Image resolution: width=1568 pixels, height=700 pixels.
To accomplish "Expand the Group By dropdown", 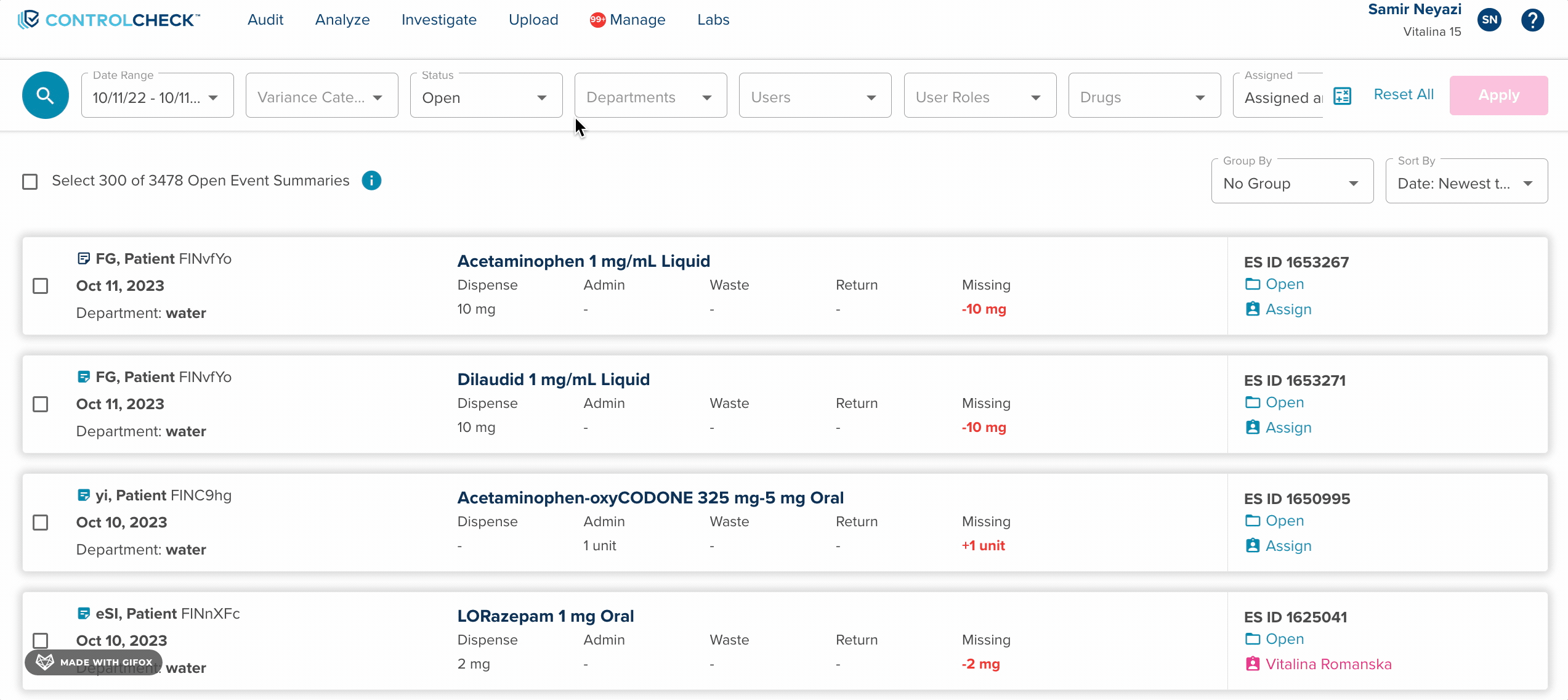I will click(1291, 184).
